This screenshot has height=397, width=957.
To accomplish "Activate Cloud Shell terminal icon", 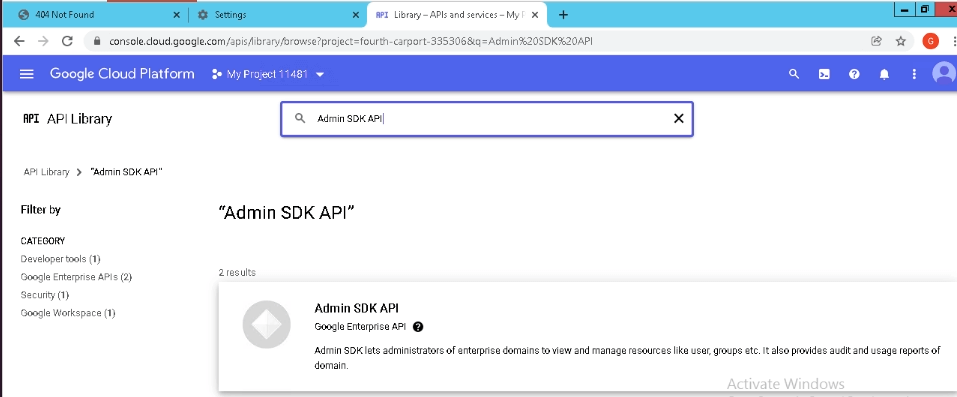I will (824, 75).
